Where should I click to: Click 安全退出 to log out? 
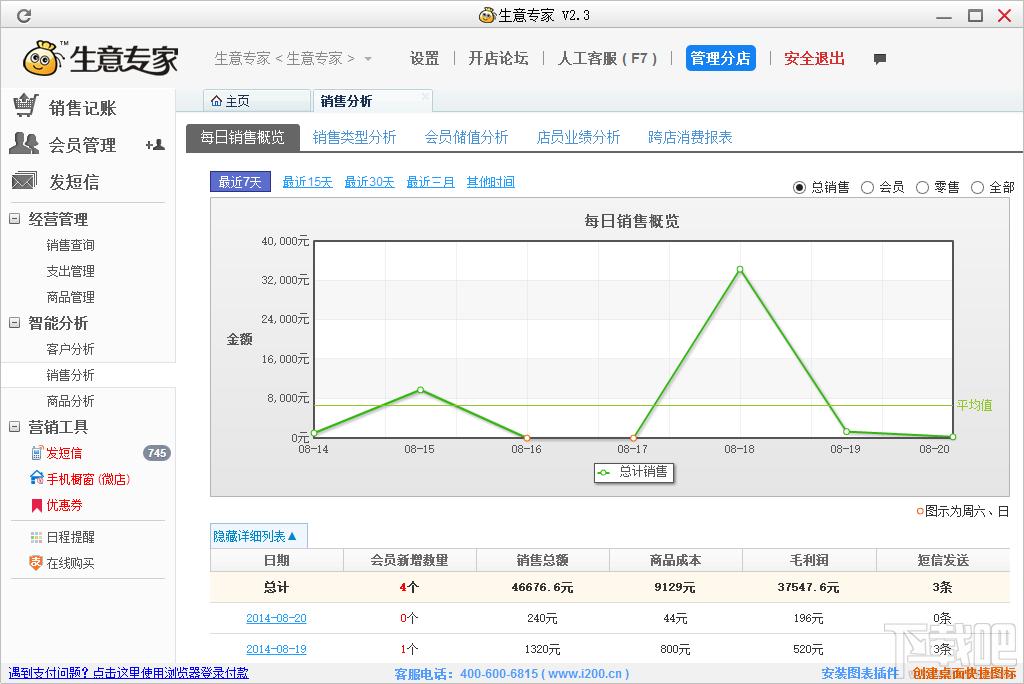(x=814, y=58)
